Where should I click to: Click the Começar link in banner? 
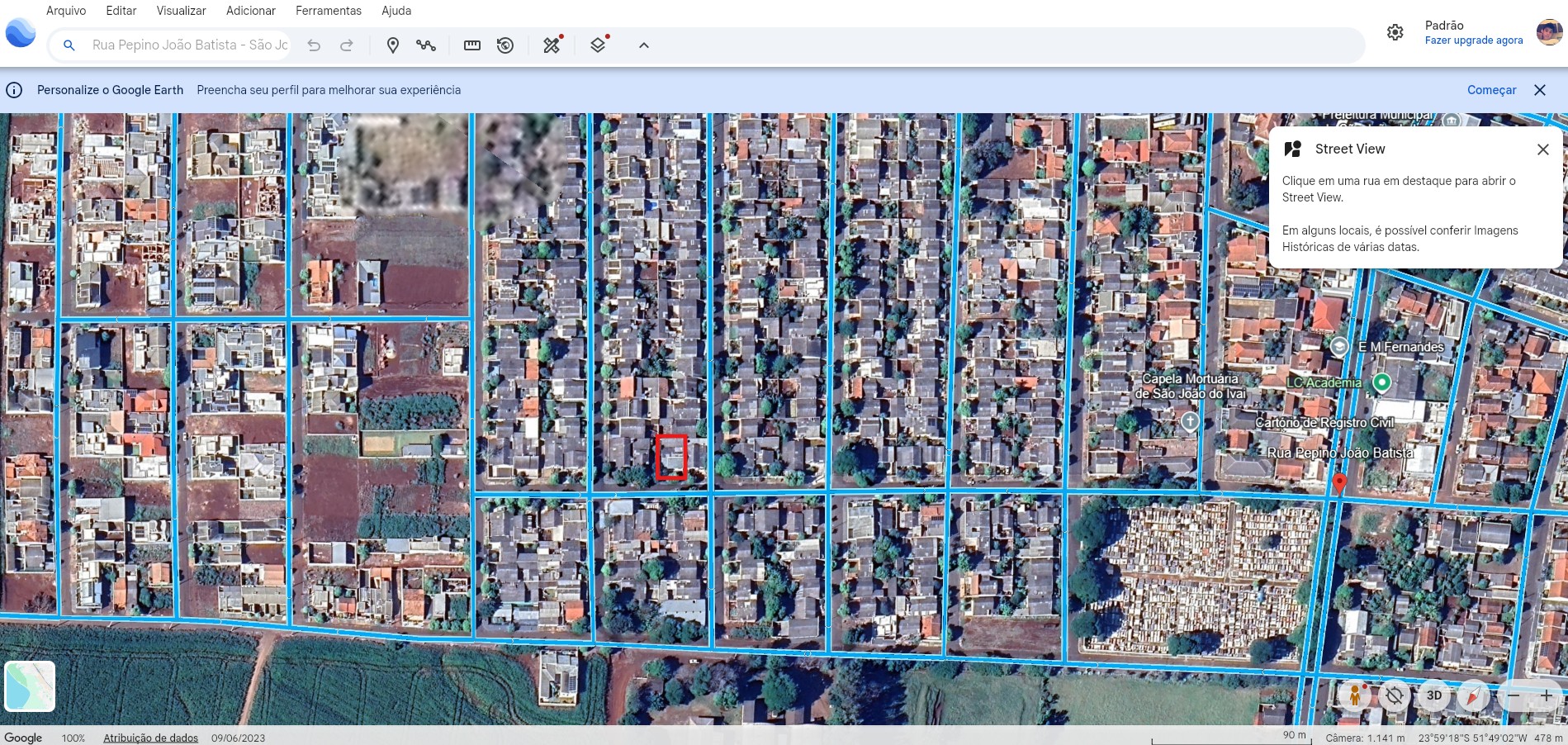(1491, 90)
